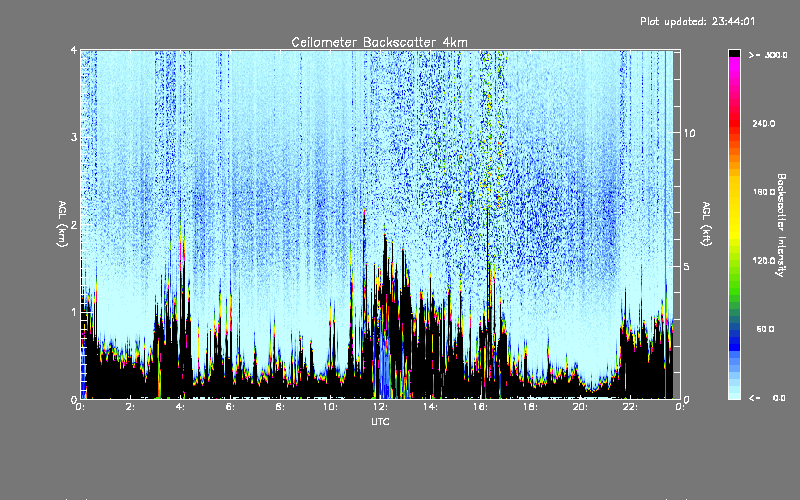Click the black top of the colorbar
This screenshot has width=800, height=500.
(734, 53)
